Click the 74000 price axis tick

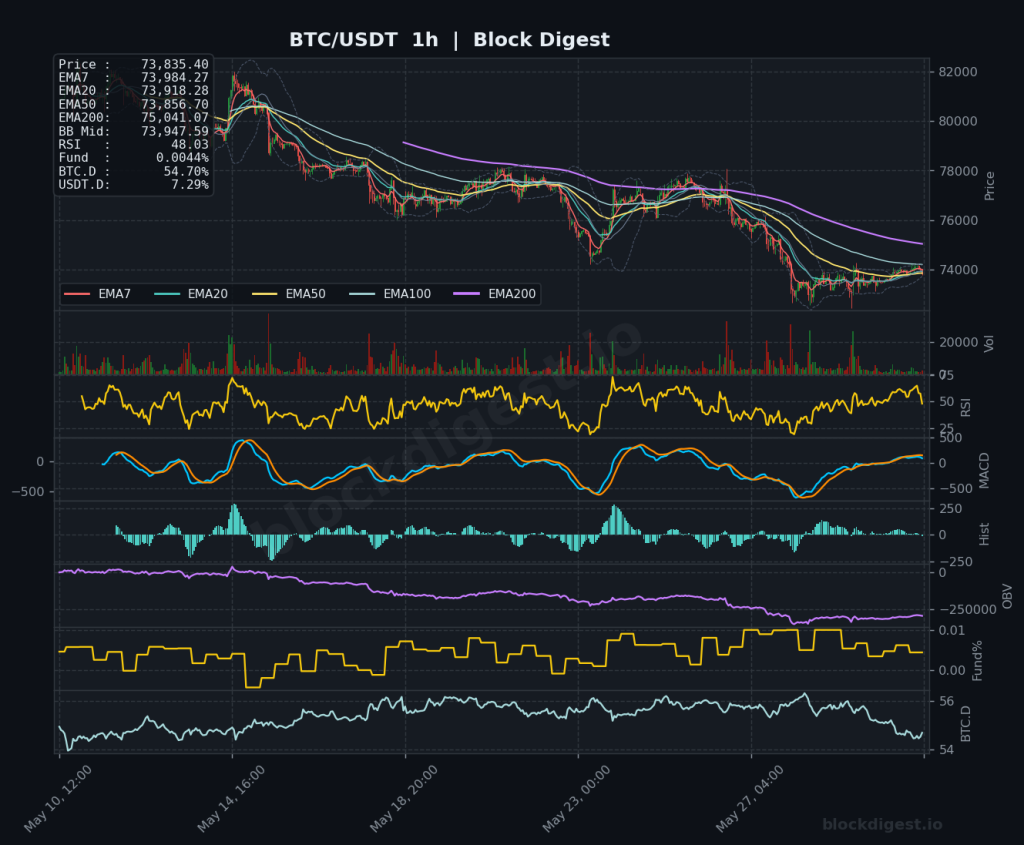coord(958,270)
